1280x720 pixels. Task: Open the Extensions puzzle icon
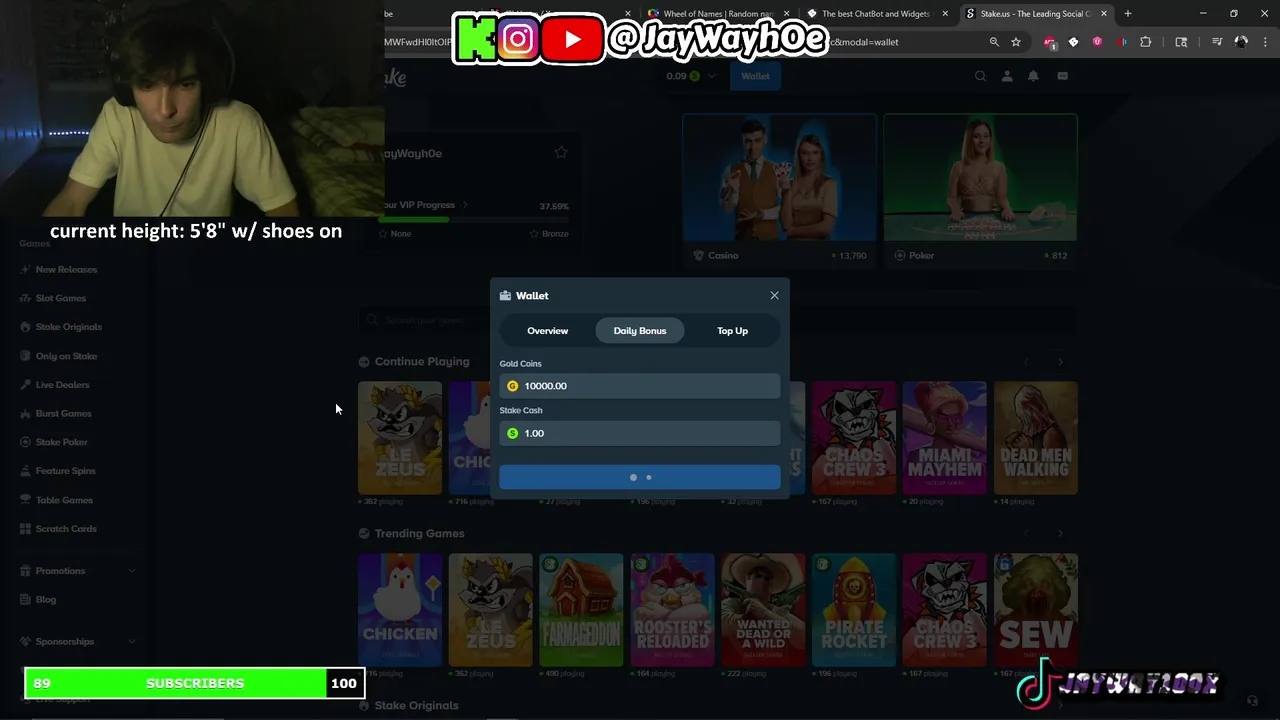(x=1146, y=42)
